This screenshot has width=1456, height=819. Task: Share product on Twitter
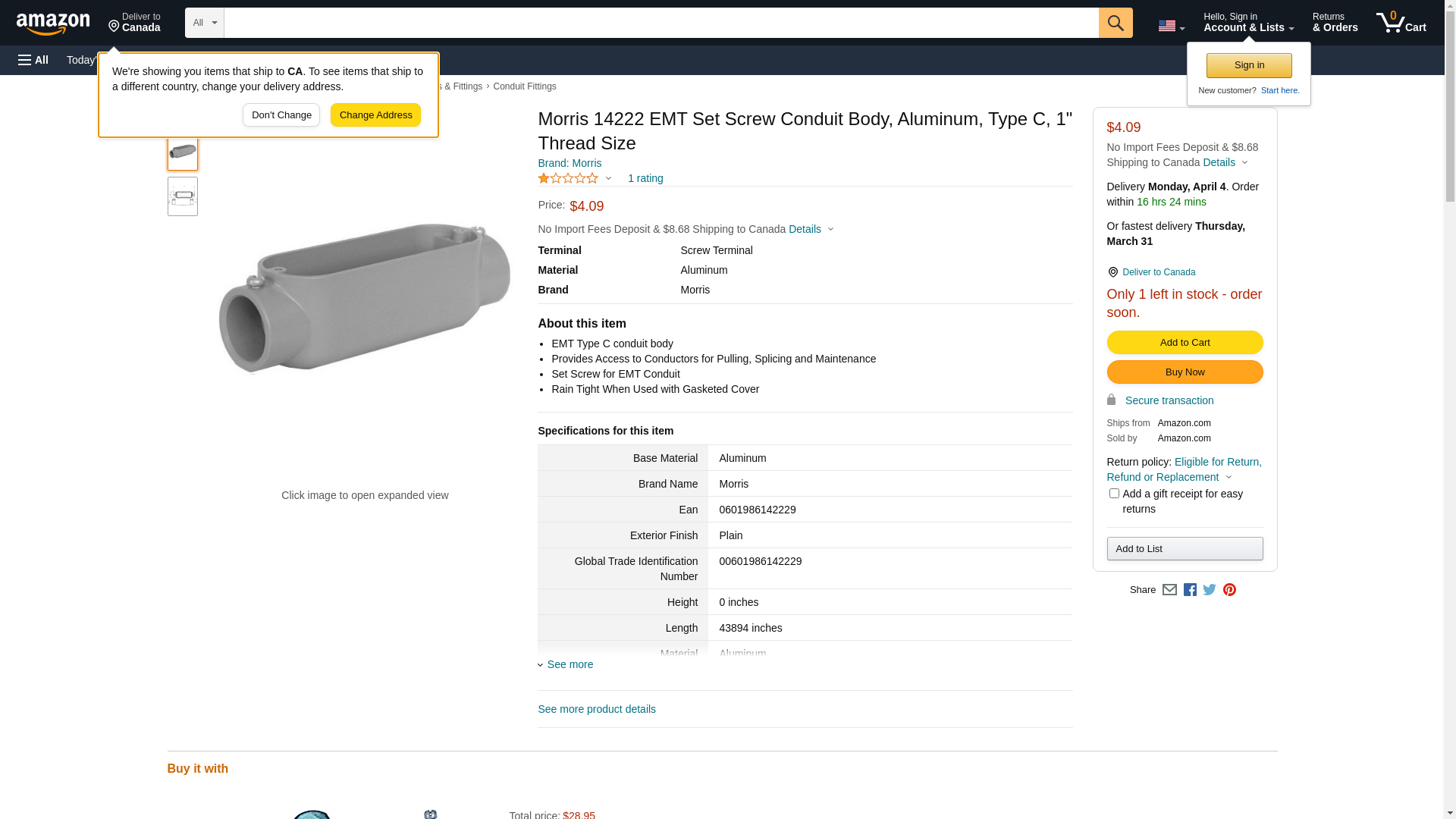click(x=1210, y=590)
